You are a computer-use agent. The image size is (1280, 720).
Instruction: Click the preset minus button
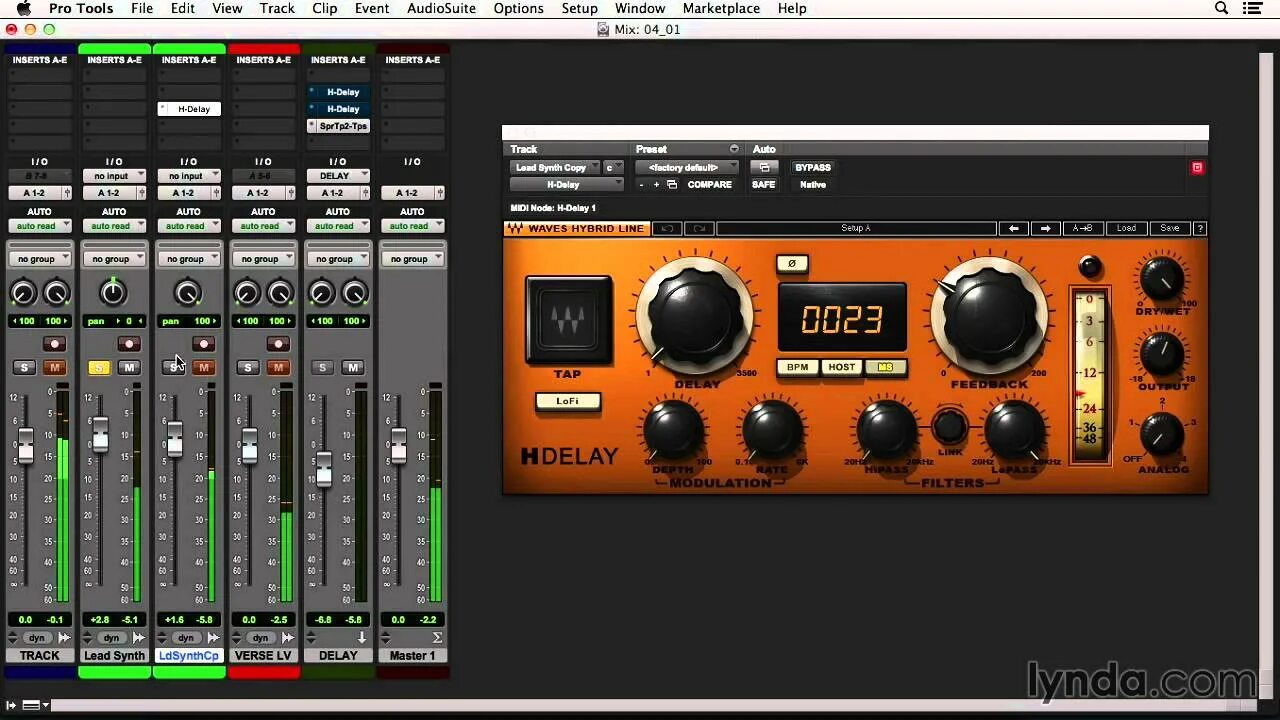[642, 184]
